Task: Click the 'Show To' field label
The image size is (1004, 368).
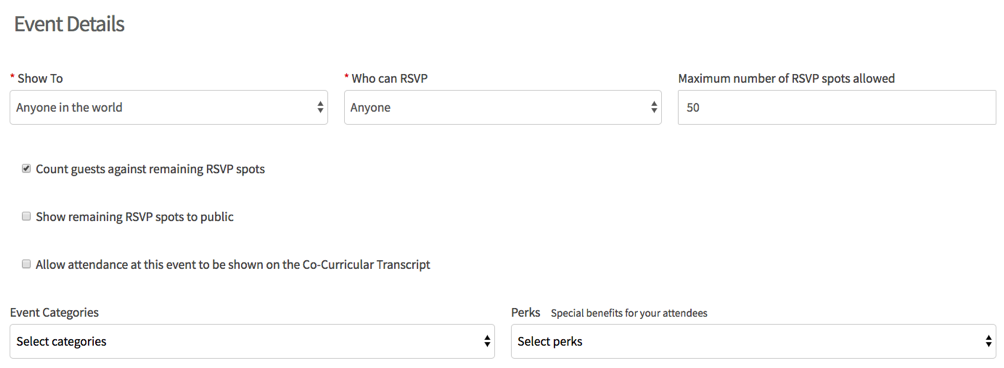Action: tap(40, 79)
